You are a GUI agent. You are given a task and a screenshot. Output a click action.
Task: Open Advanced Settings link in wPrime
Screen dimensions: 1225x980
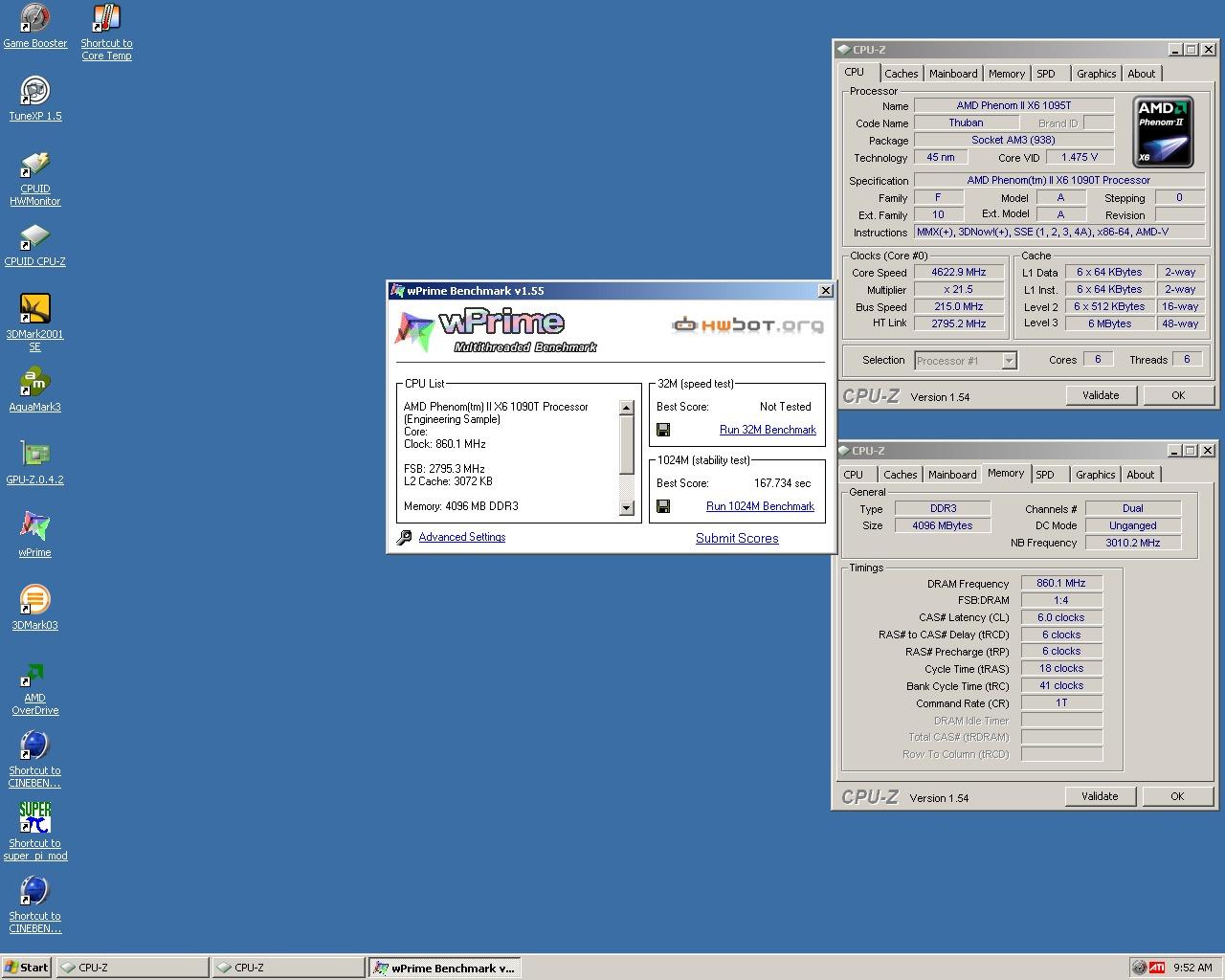click(x=462, y=537)
